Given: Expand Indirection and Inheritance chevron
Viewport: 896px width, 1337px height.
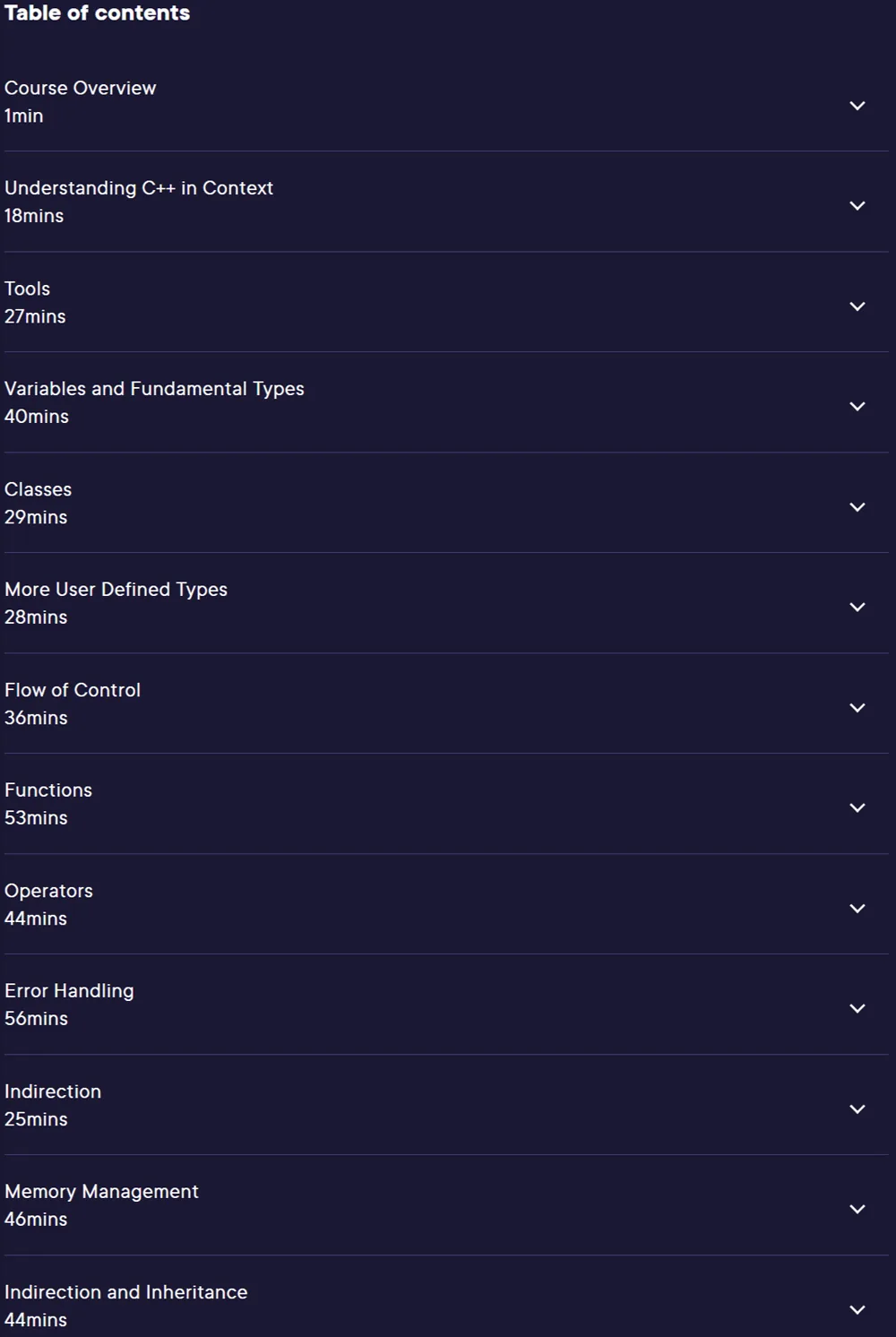Looking at the screenshot, I should coord(857,1310).
